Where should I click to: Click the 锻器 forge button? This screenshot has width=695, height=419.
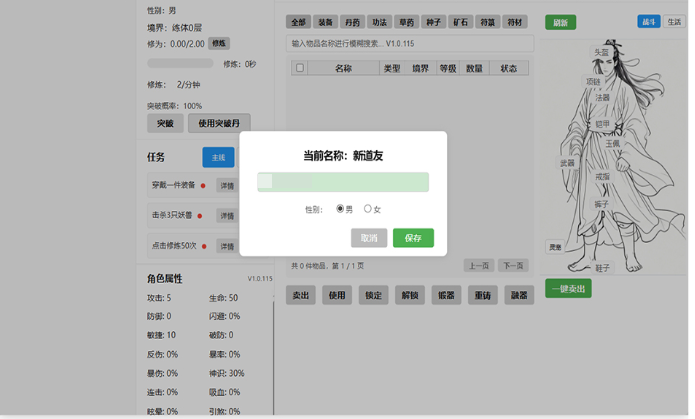point(446,295)
